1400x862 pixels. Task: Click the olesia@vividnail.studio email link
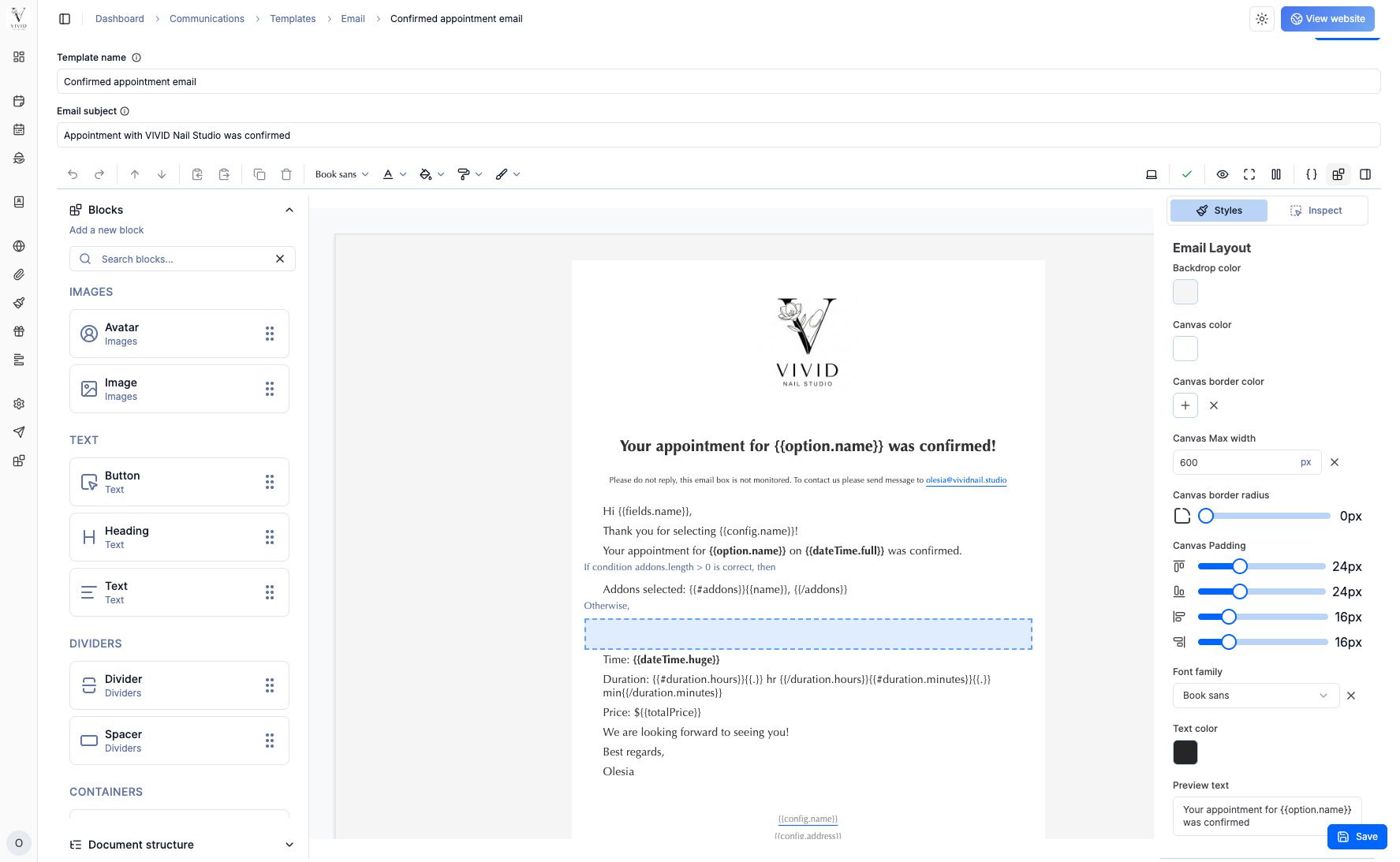tap(966, 480)
